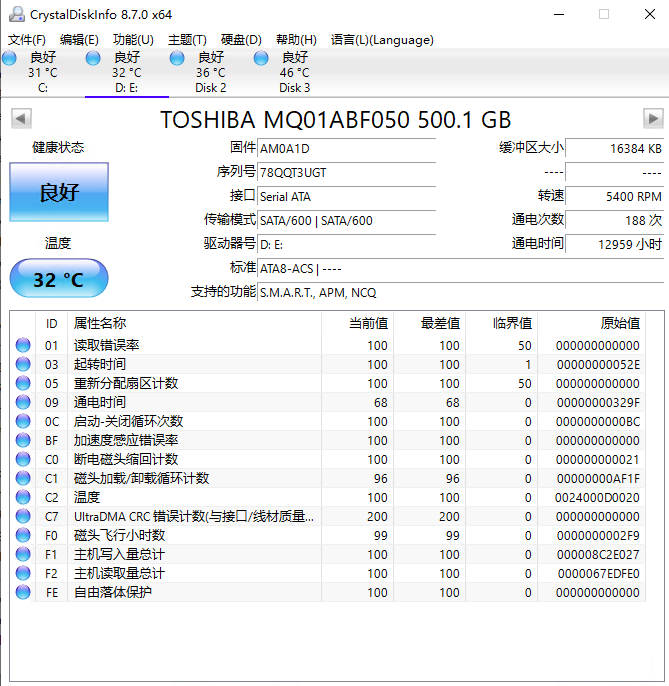Go to previous disk with left arrow

click(21, 119)
